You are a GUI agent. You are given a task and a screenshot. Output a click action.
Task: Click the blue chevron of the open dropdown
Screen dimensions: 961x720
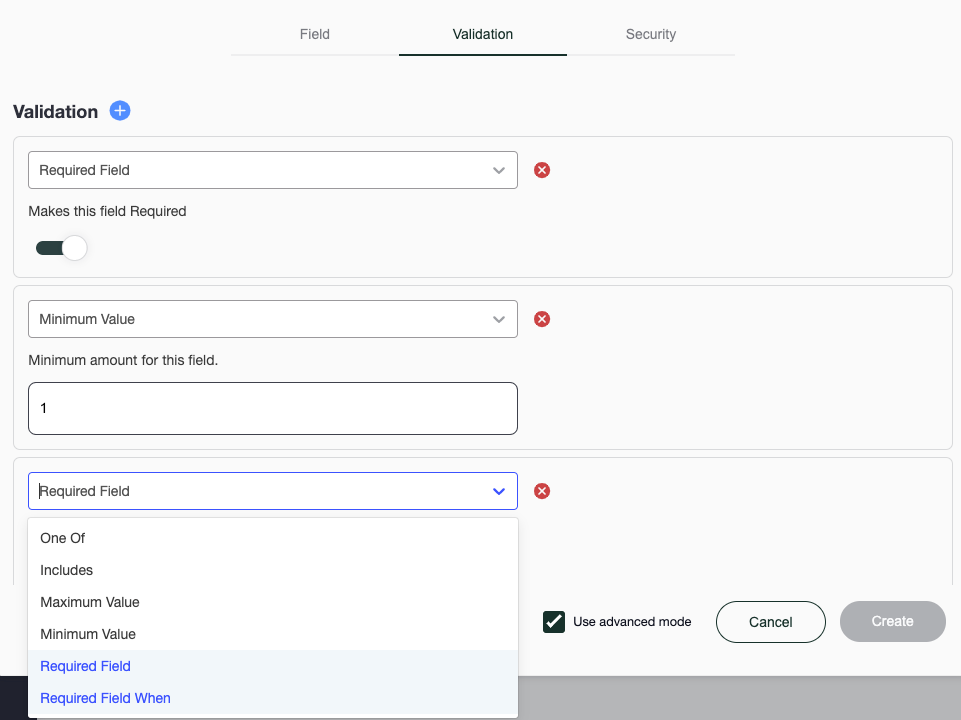[x=499, y=491]
